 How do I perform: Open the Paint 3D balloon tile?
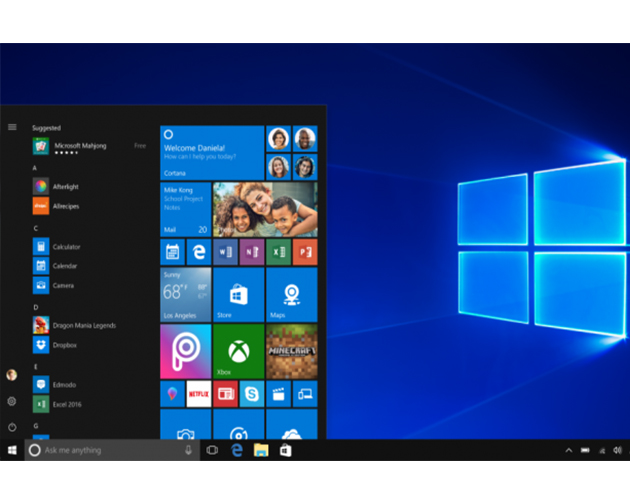(x=172, y=394)
